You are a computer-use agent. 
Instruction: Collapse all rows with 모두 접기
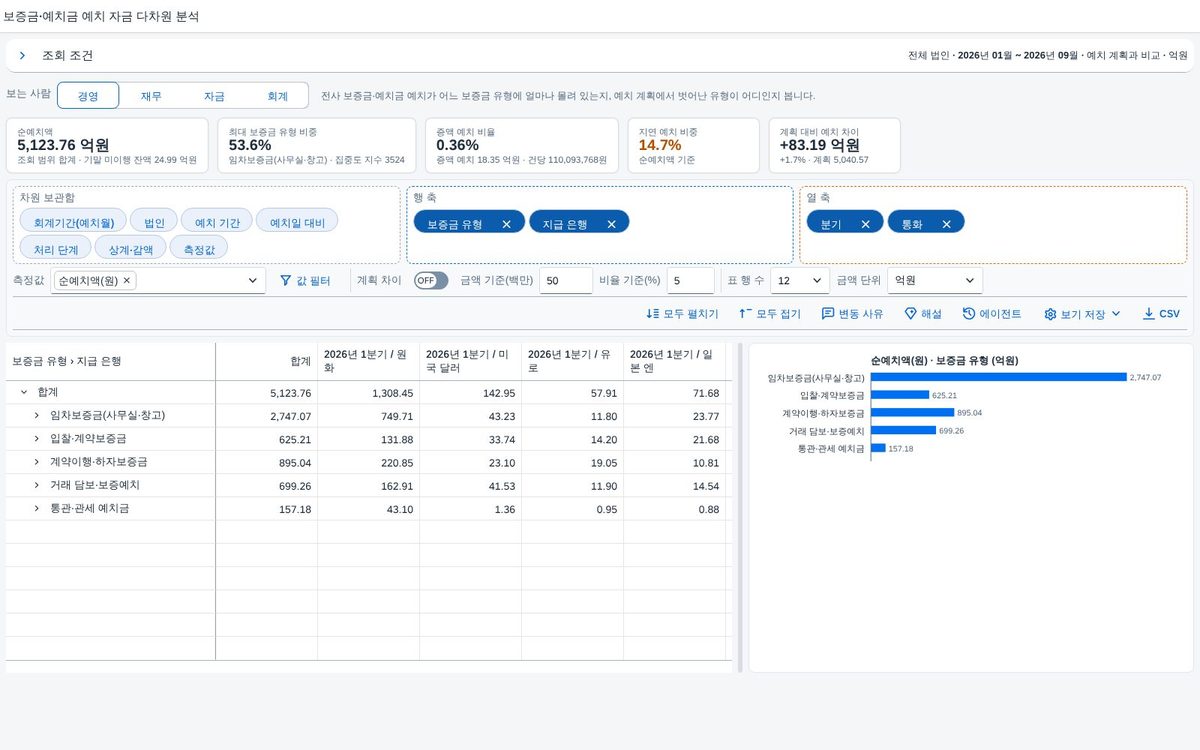770,314
